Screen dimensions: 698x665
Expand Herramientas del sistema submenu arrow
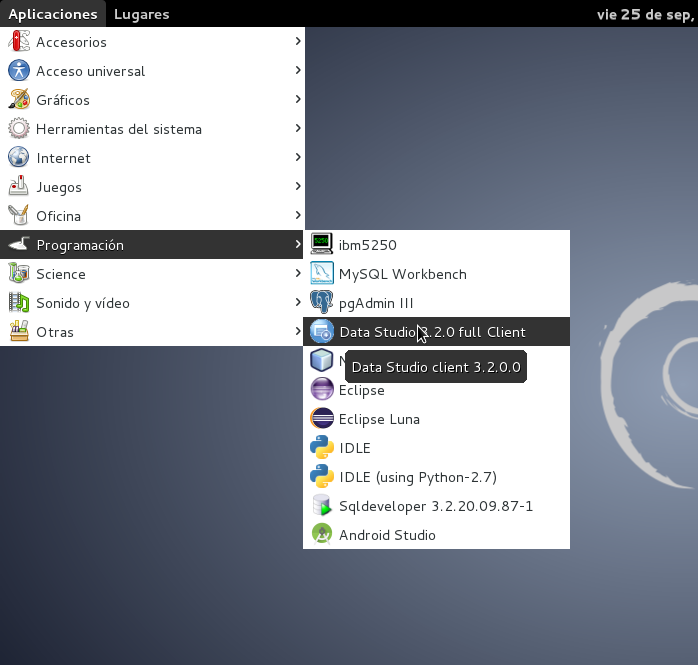pos(298,128)
